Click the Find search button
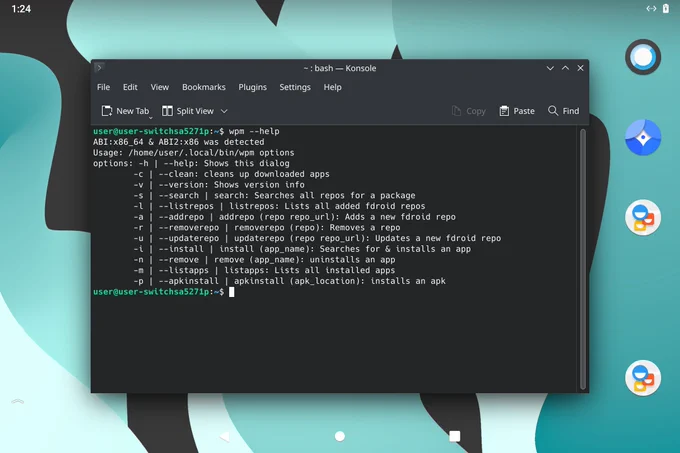This screenshot has height=453, width=680. click(563, 111)
